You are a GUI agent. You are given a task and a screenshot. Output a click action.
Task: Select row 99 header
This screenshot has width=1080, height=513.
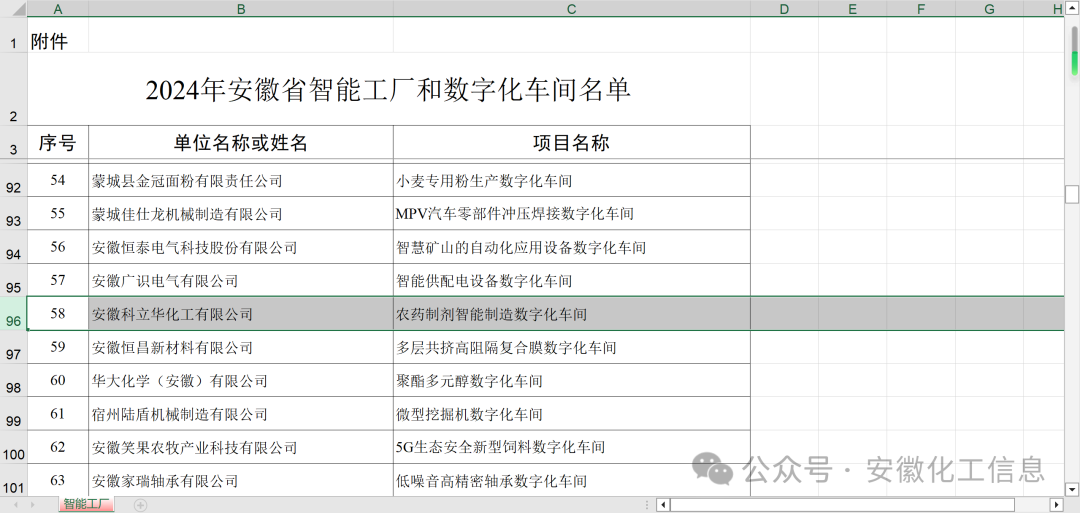(14, 414)
